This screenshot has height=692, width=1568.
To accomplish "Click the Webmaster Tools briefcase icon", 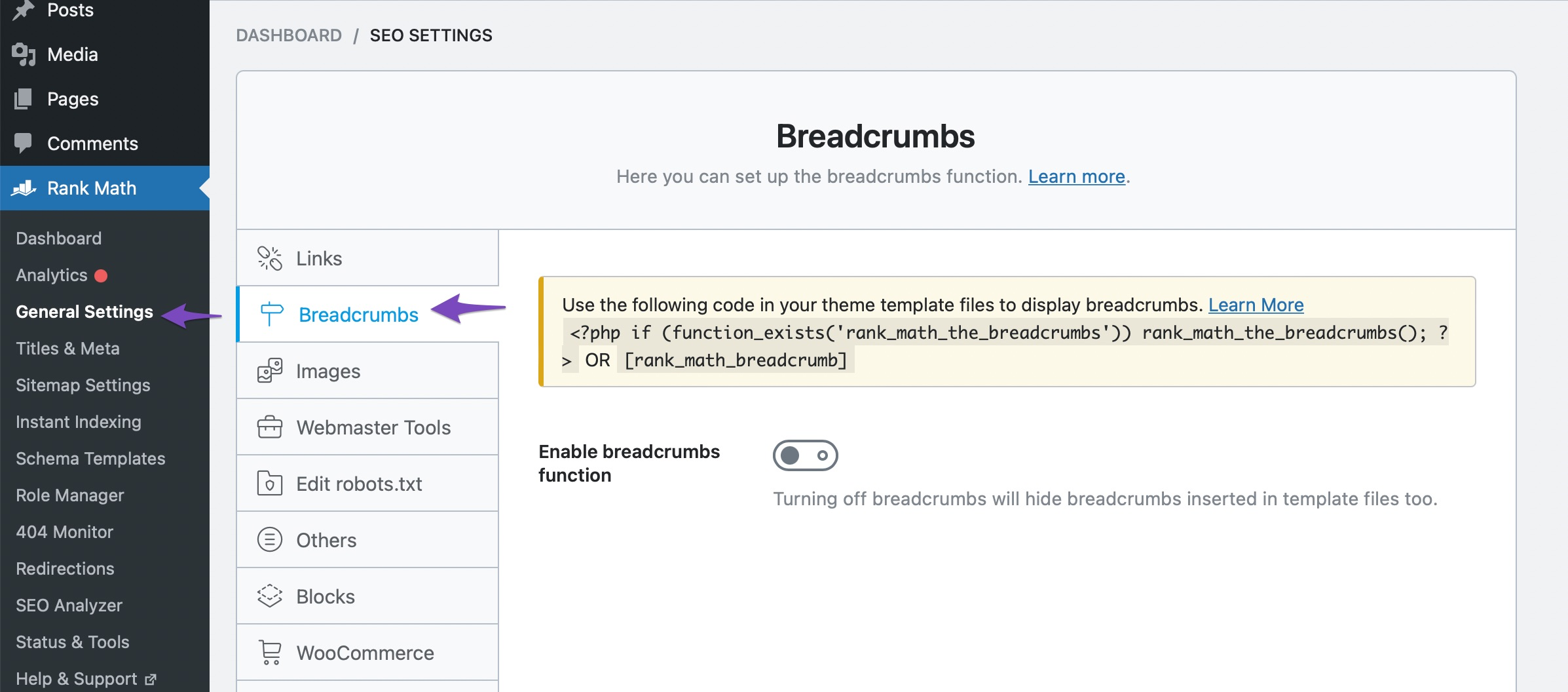I will pos(271,426).
